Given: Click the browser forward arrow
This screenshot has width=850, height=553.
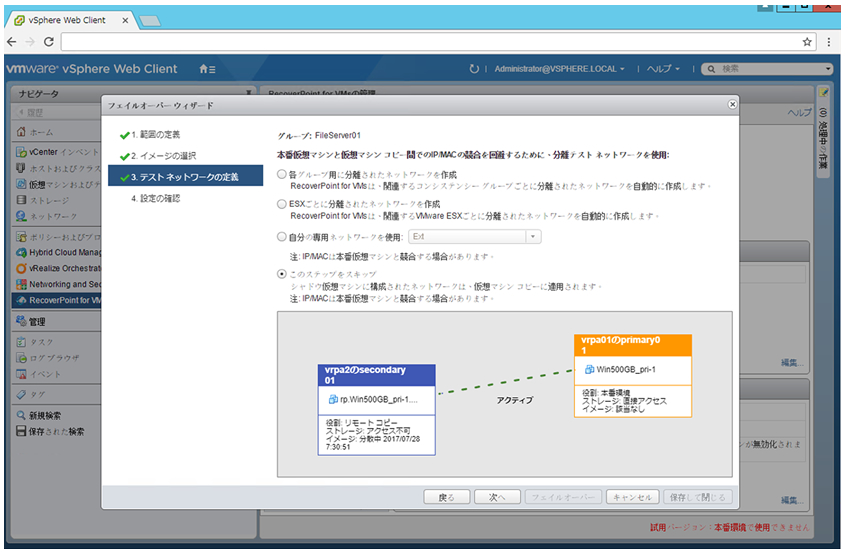Looking at the screenshot, I should coord(30,42).
